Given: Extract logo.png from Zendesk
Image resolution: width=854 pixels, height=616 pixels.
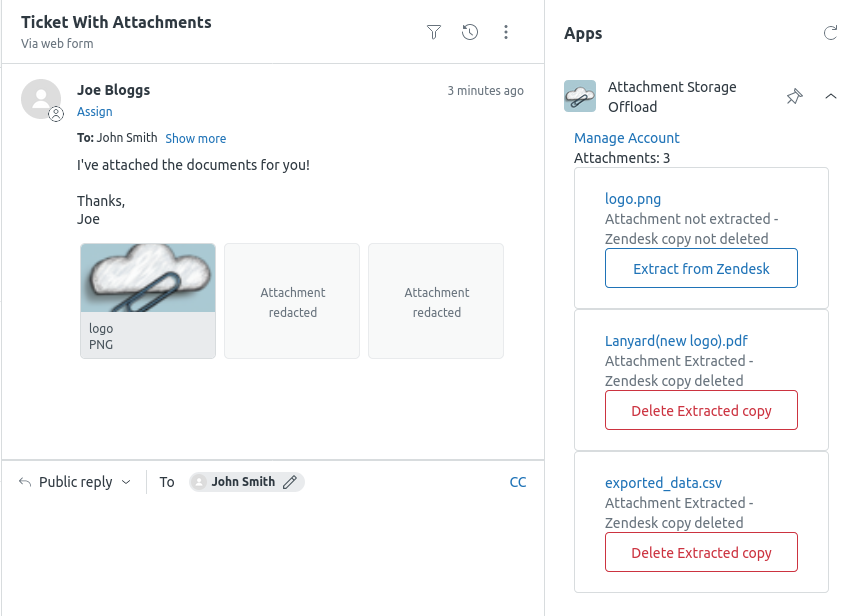Looking at the screenshot, I should pos(701,268).
